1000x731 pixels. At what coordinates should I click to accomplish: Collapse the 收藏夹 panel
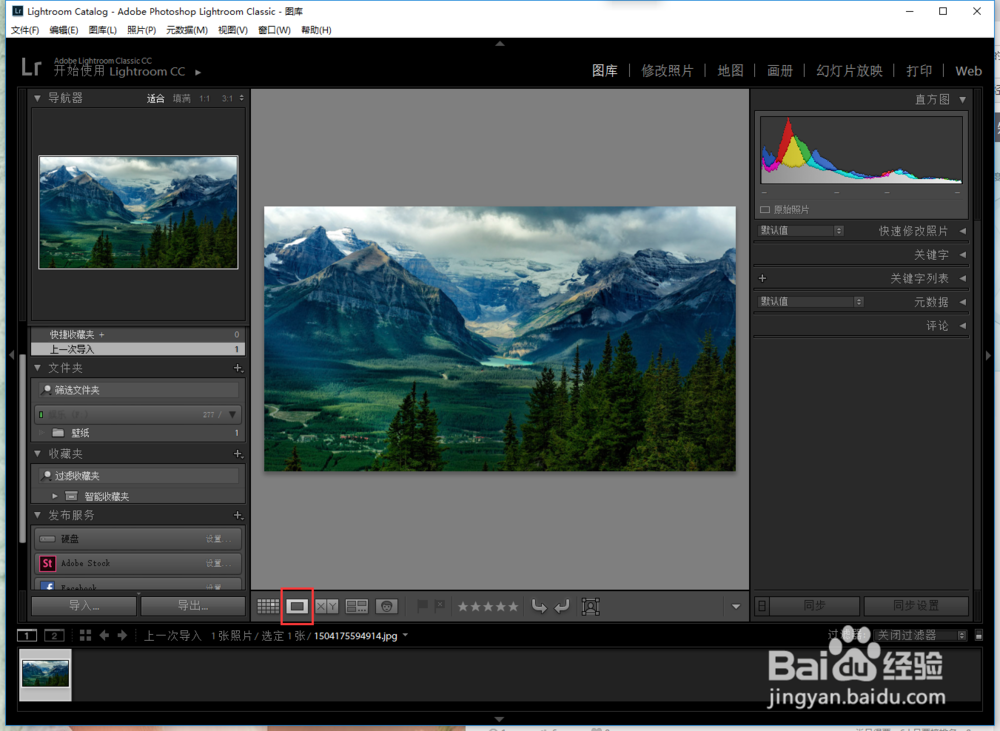(x=37, y=454)
